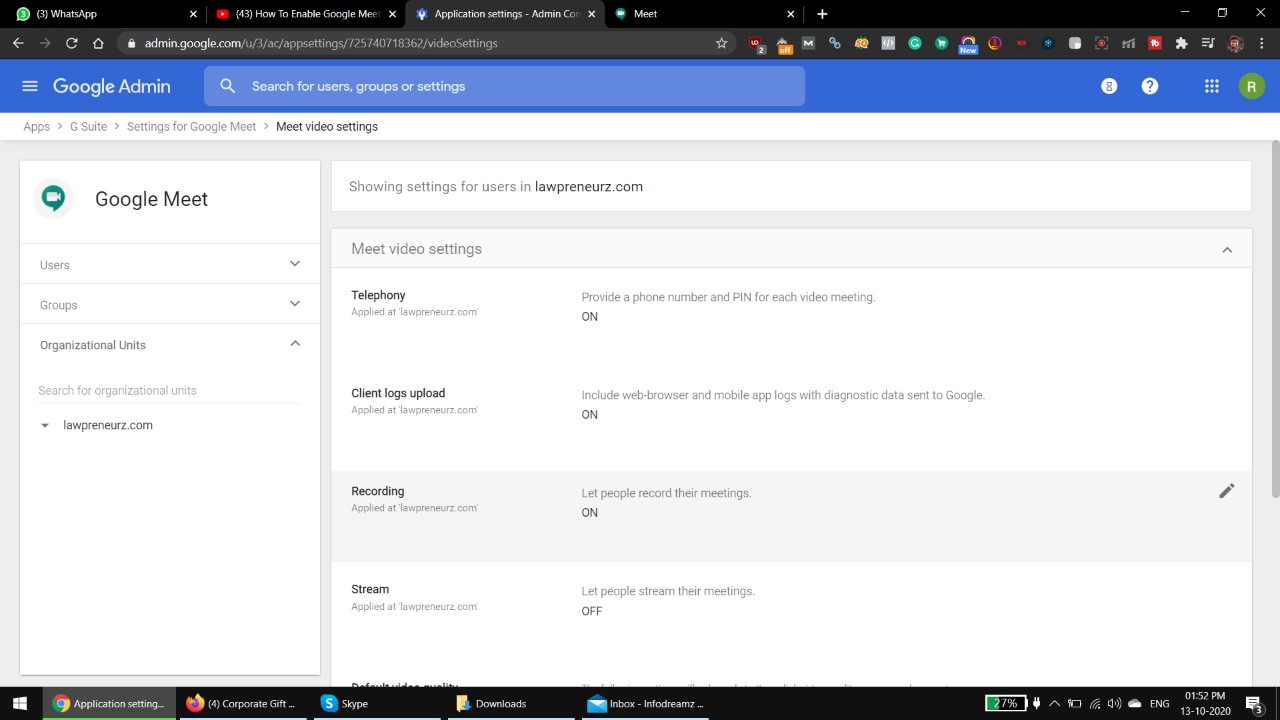Edit the Recording setting with pencil icon

point(1227,491)
